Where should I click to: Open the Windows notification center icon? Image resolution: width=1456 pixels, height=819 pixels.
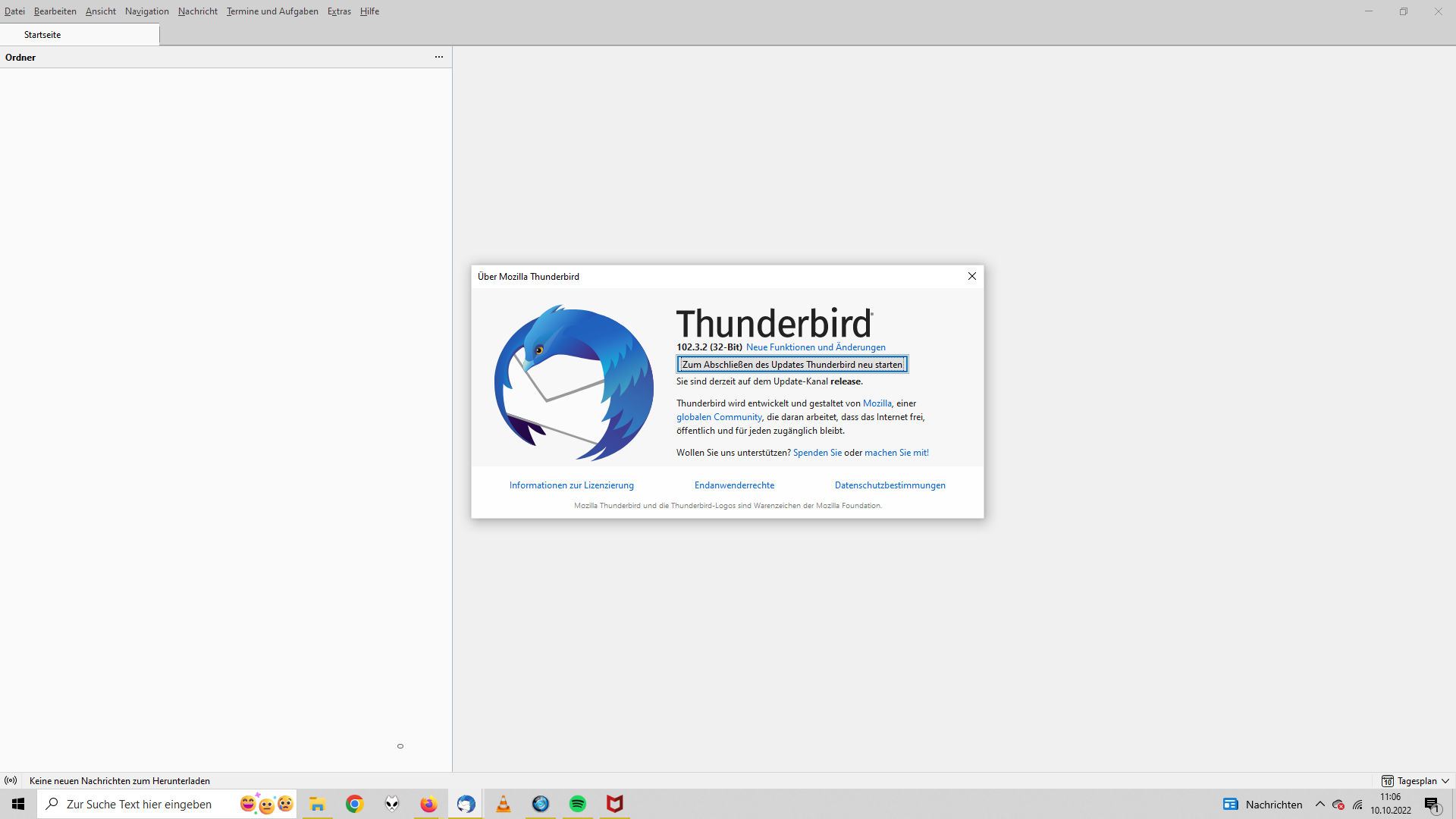[x=1432, y=805]
